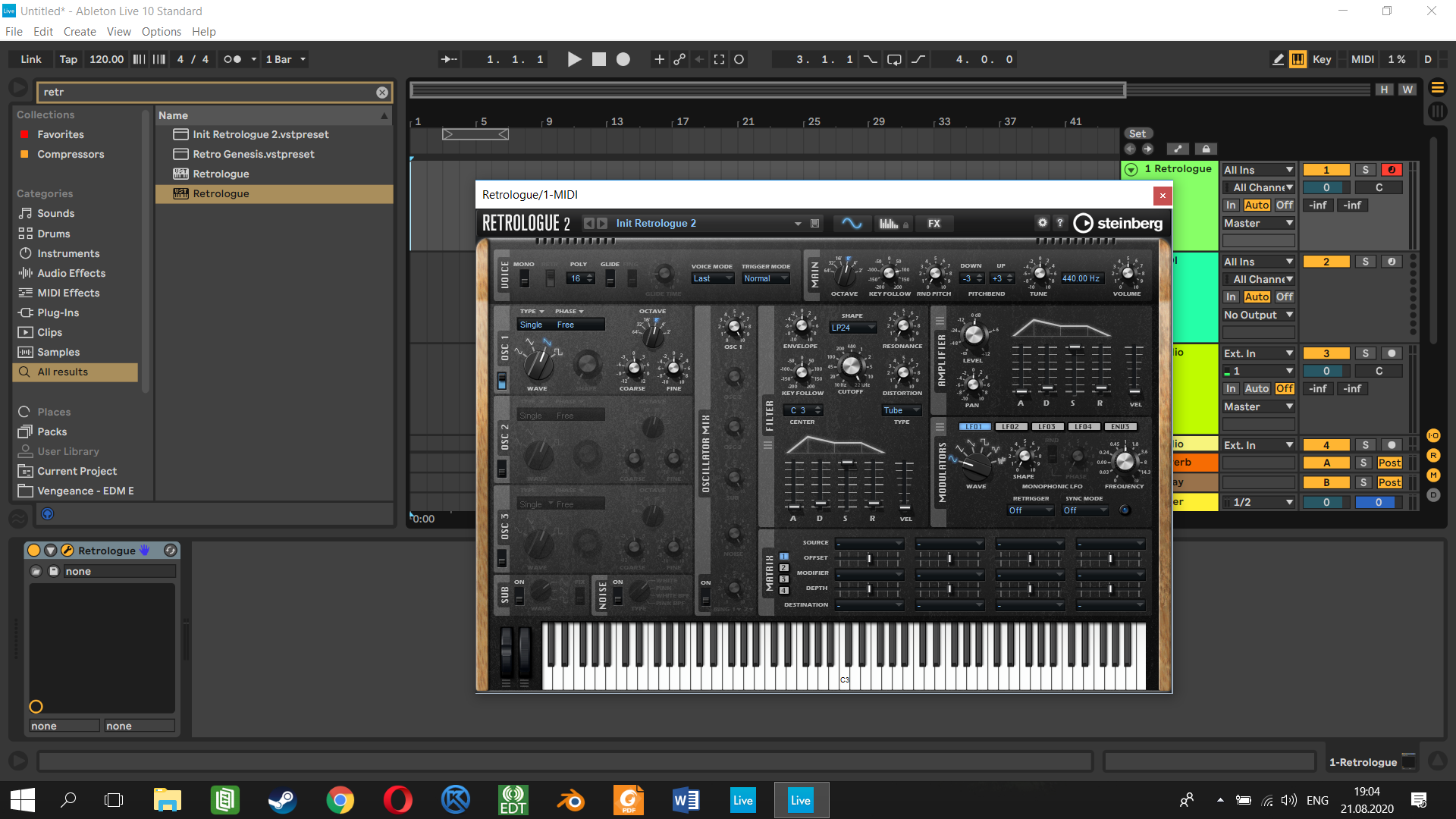This screenshot has width=1456, height=819.
Task: Toggle computer MIDI keyboard icon
Action: coord(1298,59)
